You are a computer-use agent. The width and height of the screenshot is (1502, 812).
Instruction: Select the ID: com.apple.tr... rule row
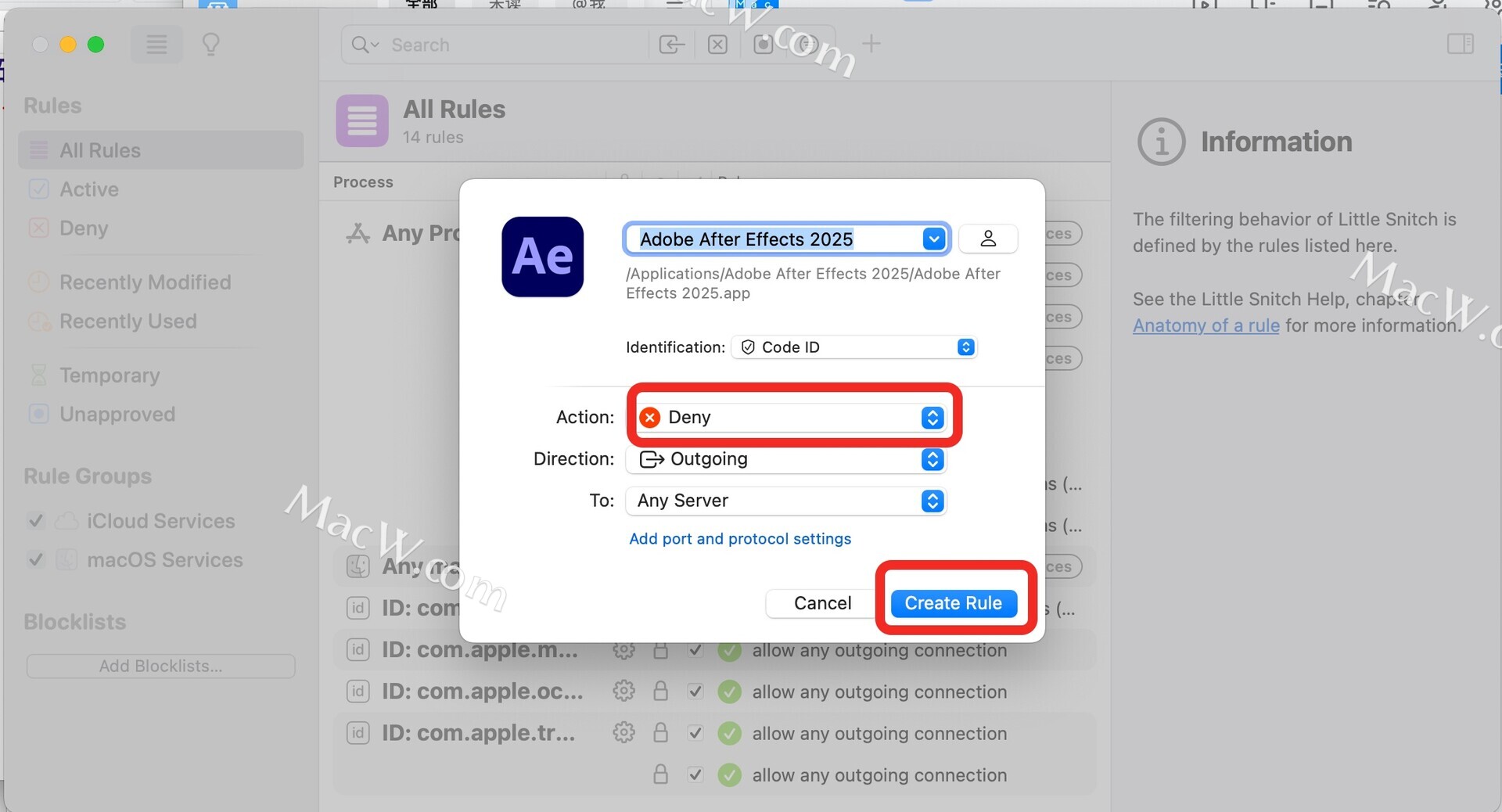[x=715, y=733]
